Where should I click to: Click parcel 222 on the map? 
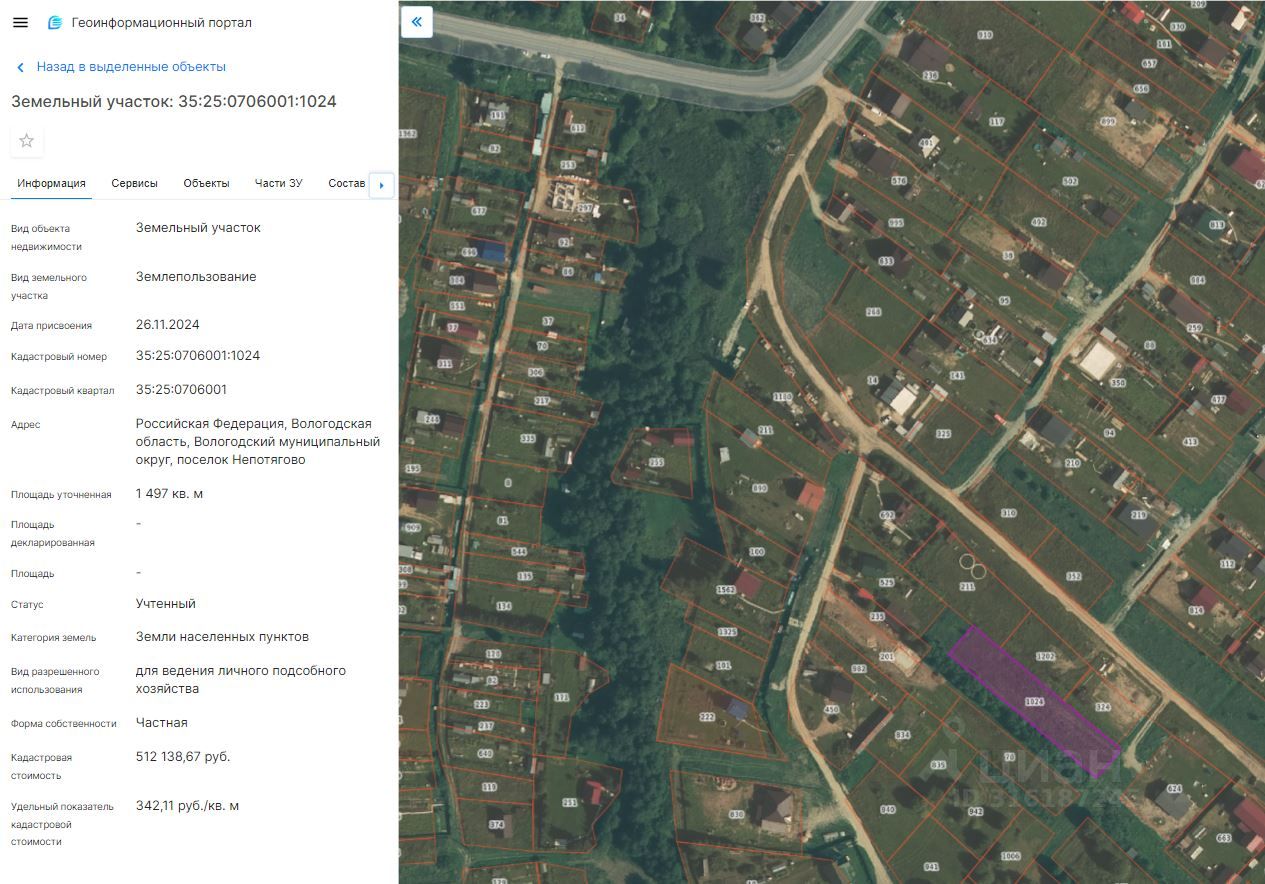click(707, 717)
